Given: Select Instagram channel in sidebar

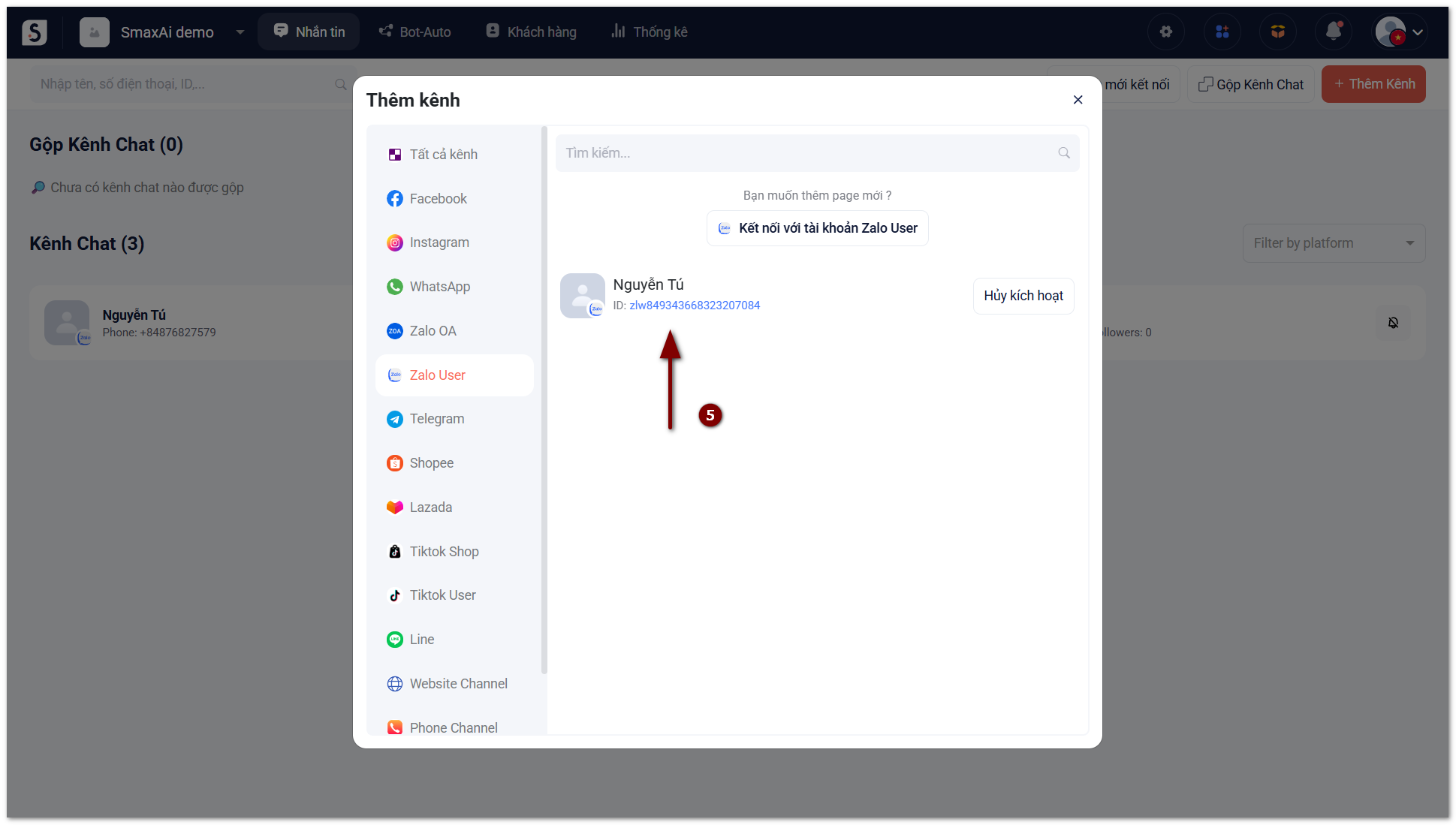Looking at the screenshot, I should click(439, 242).
